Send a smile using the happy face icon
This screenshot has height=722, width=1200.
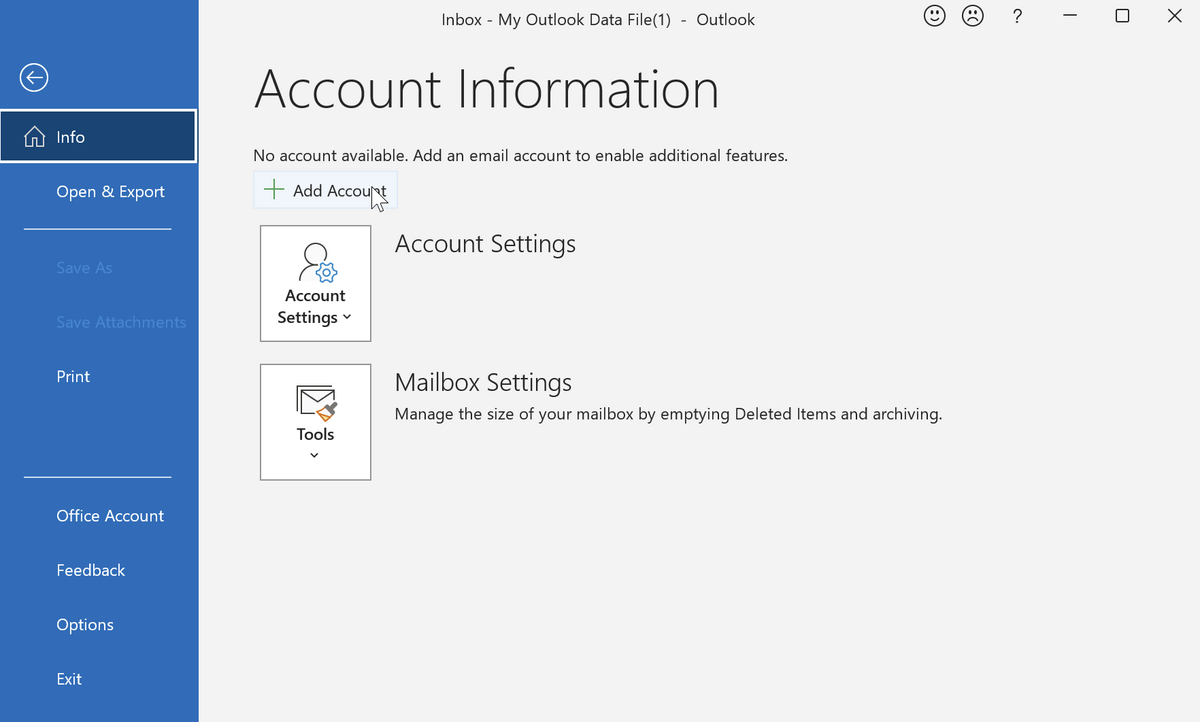tap(934, 16)
